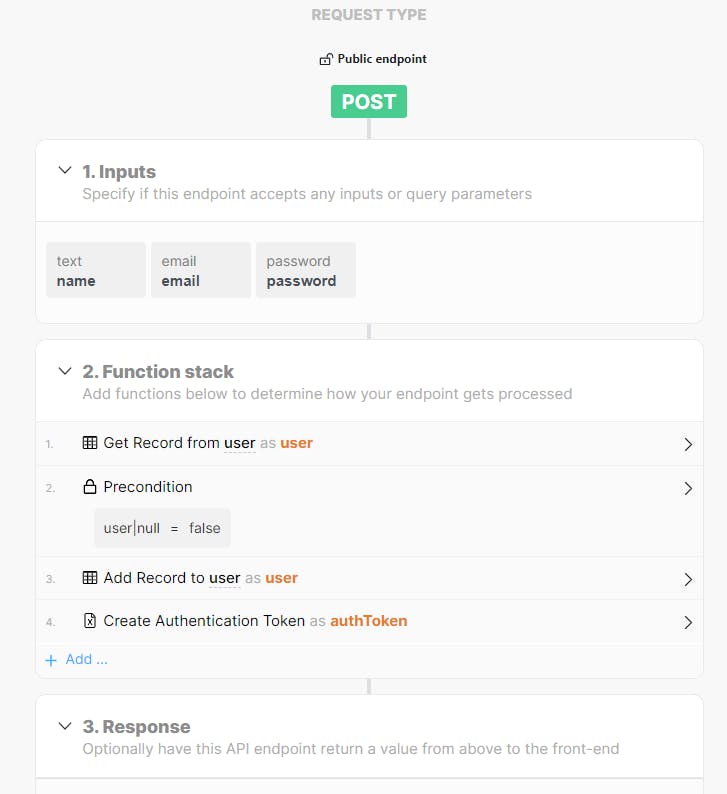
Task: Select the email input chip
Action: (x=201, y=270)
